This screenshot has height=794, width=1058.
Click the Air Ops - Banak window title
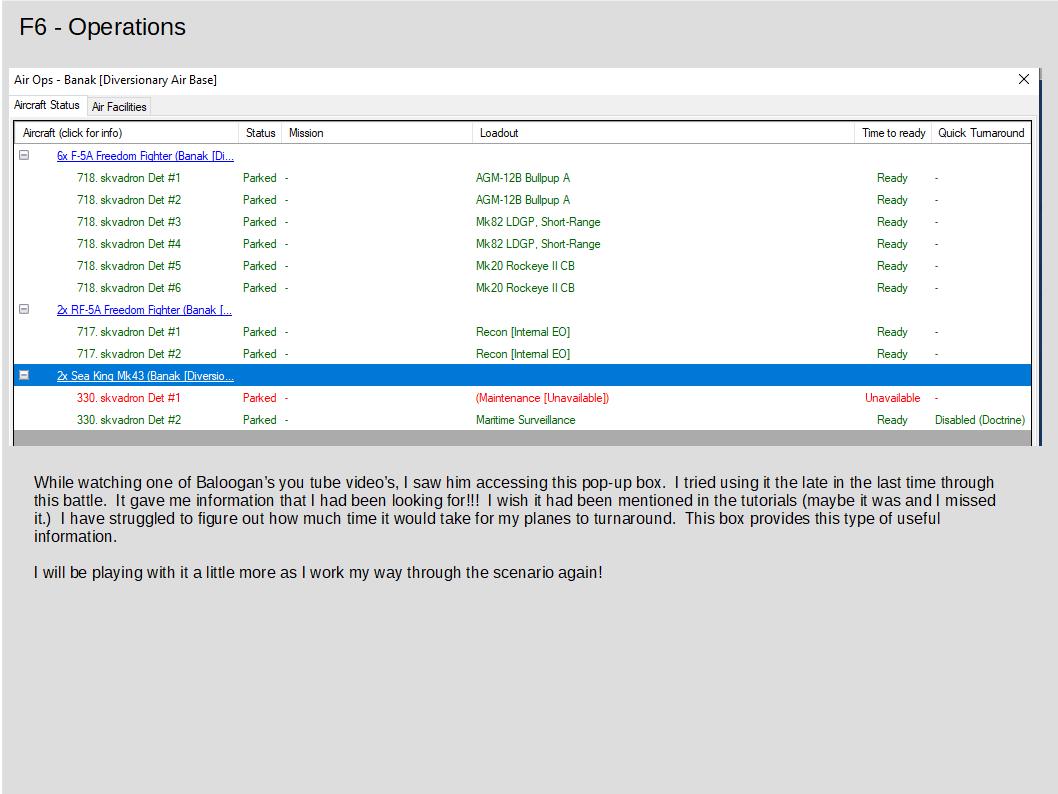coord(115,80)
